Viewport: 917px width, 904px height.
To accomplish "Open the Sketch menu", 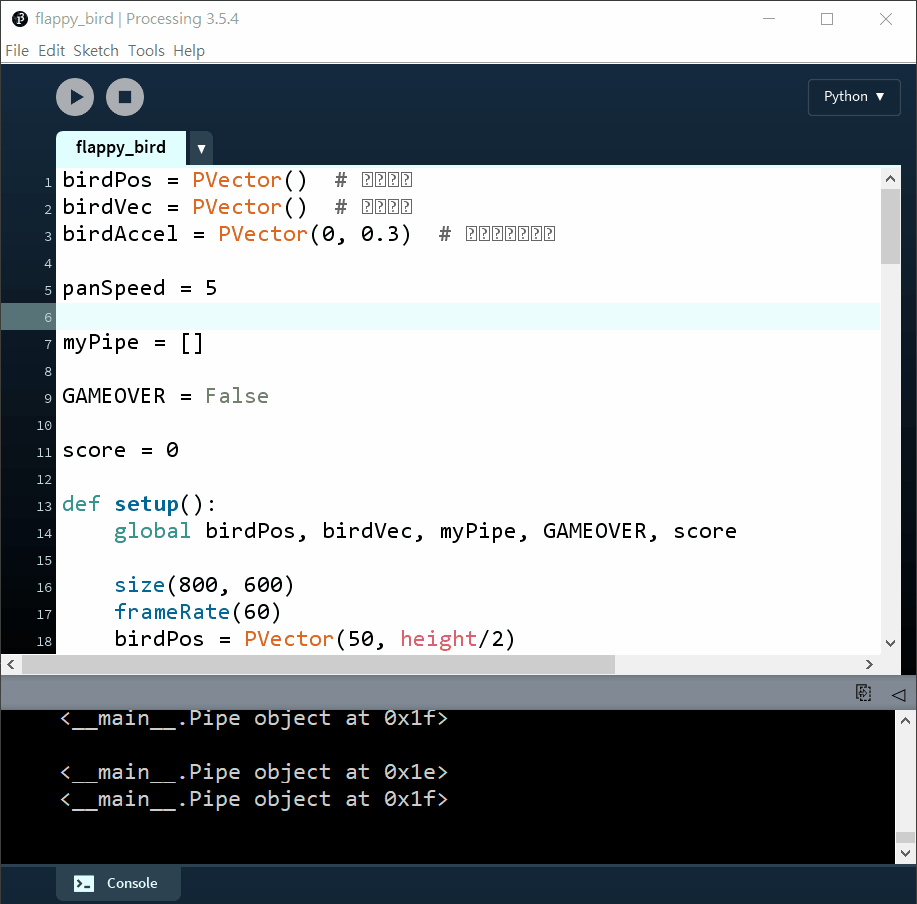I will [x=96, y=51].
